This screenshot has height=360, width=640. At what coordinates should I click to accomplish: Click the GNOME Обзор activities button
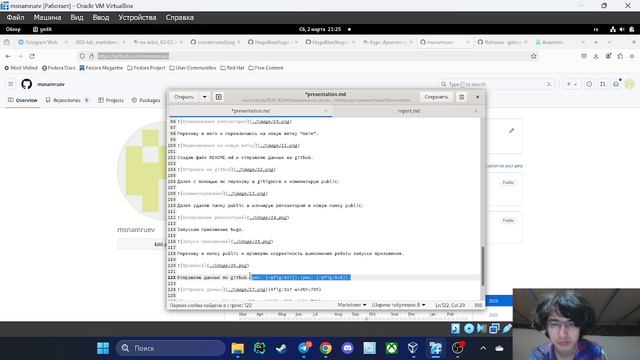(x=13, y=29)
